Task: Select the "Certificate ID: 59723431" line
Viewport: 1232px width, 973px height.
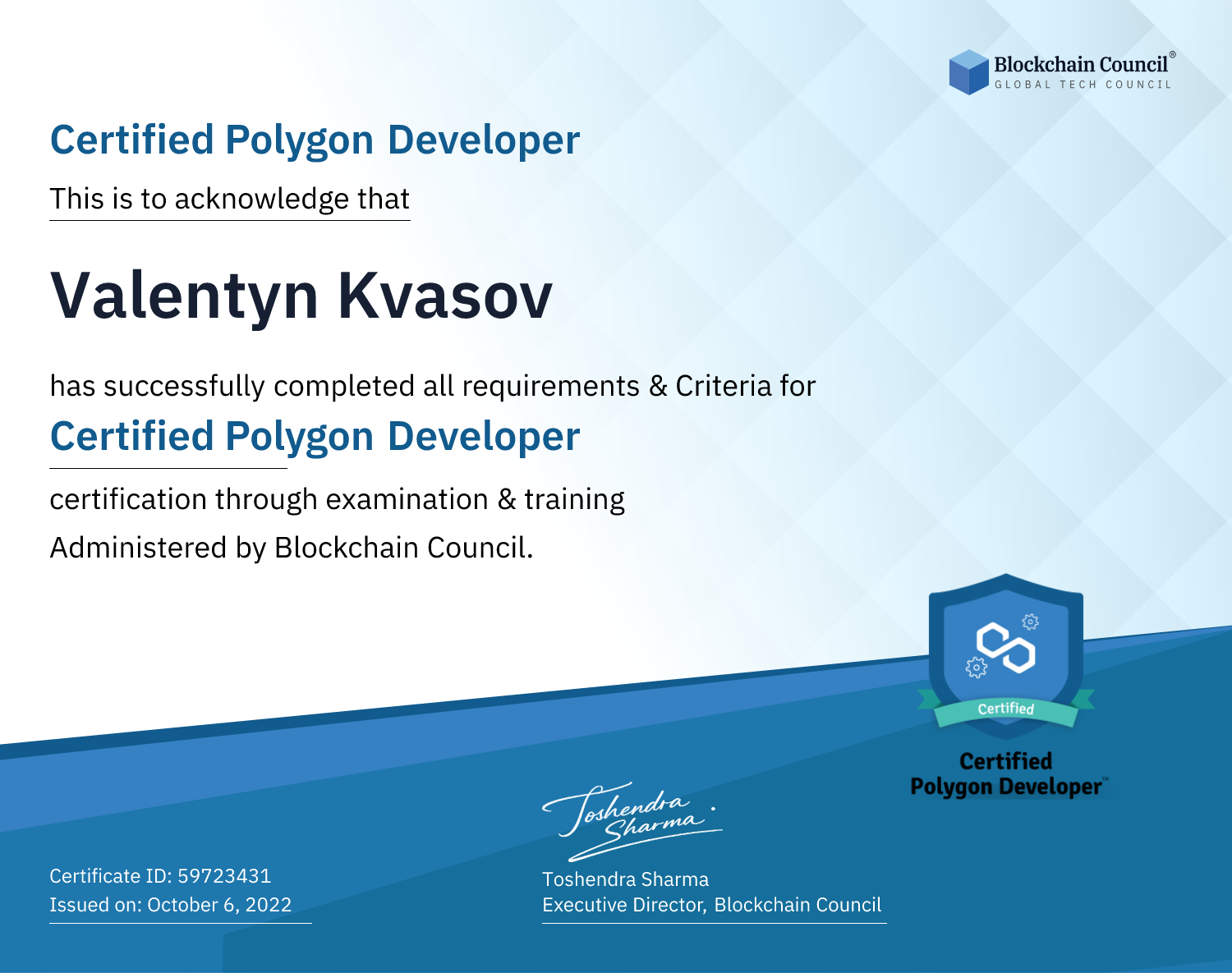Action: tap(160, 876)
